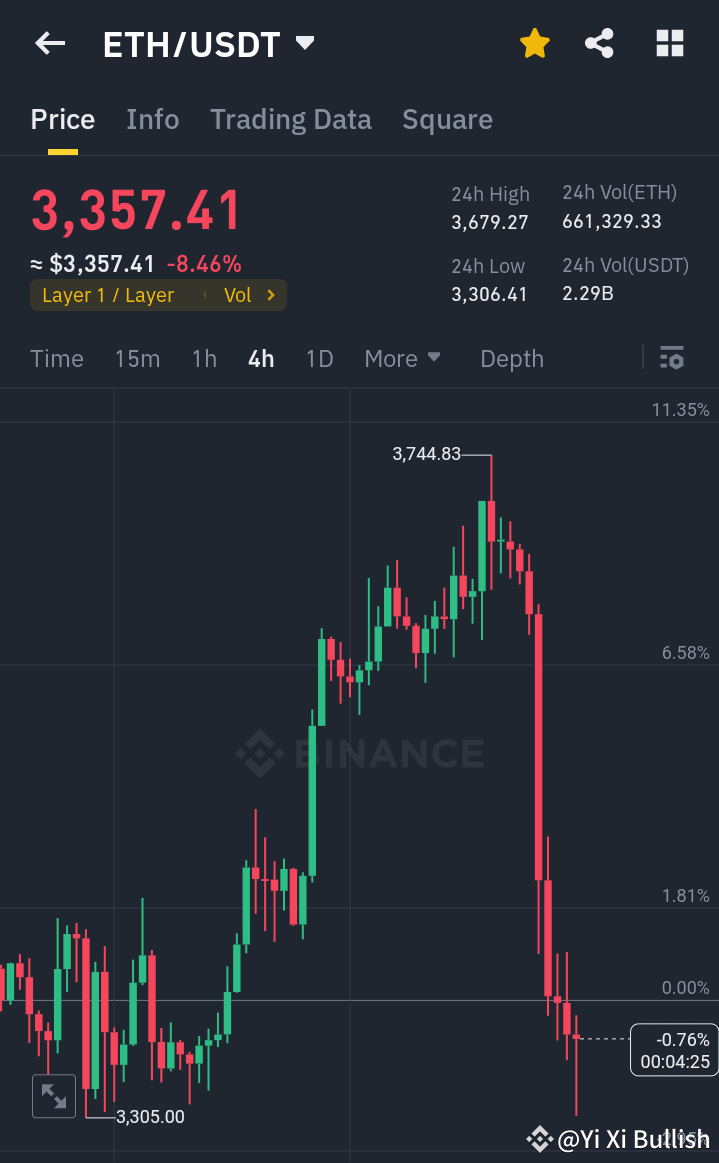The height and width of the screenshot is (1163, 719).
Task: Switch to the Trading Data tab
Action: (x=291, y=119)
